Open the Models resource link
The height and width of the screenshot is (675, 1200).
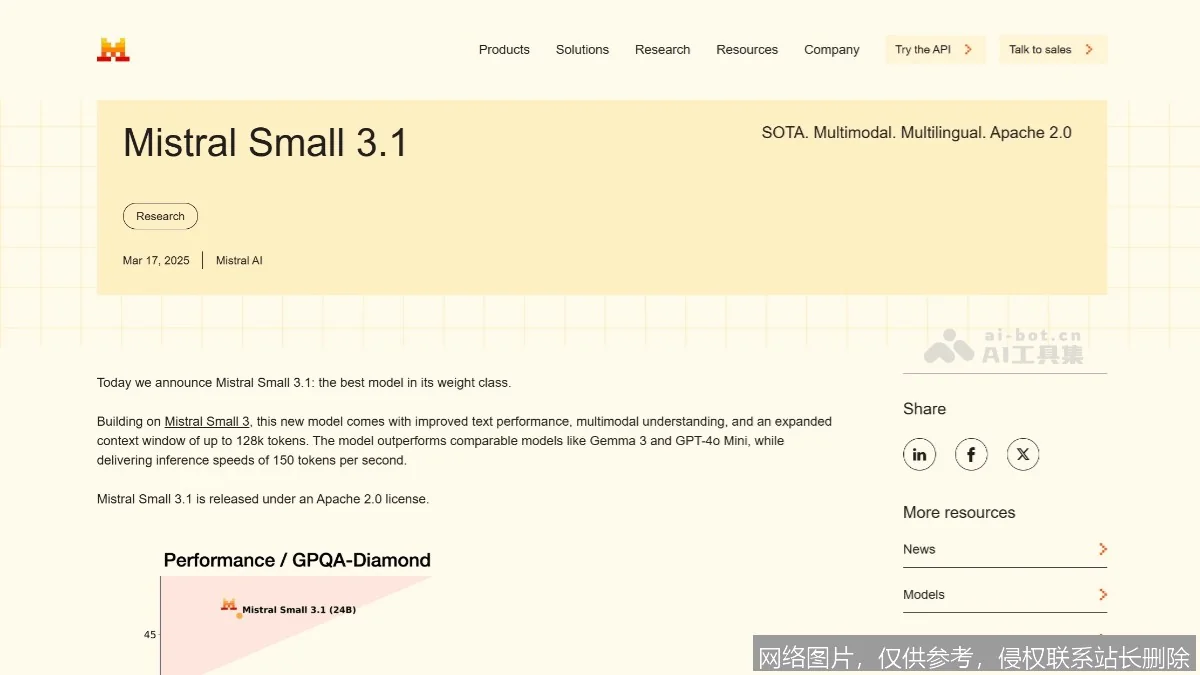click(1005, 594)
